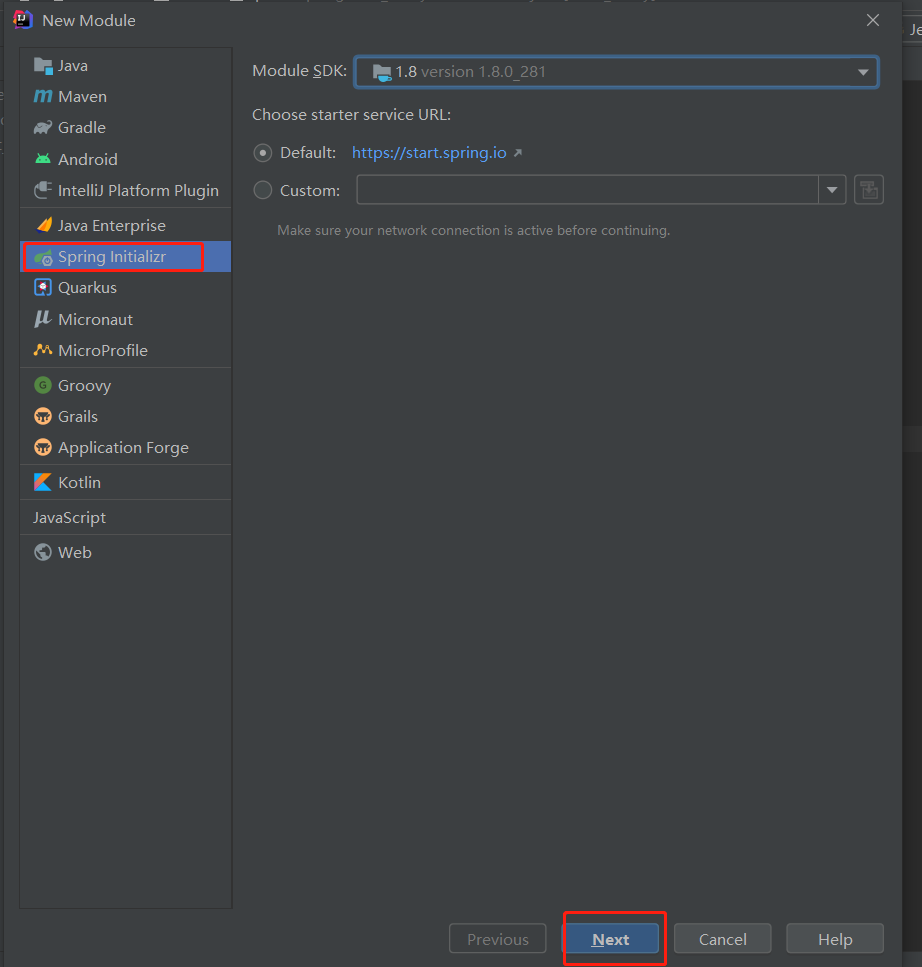Close the New Module dialog
The width and height of the screenshot is (922, 967).
coord(873,20)
